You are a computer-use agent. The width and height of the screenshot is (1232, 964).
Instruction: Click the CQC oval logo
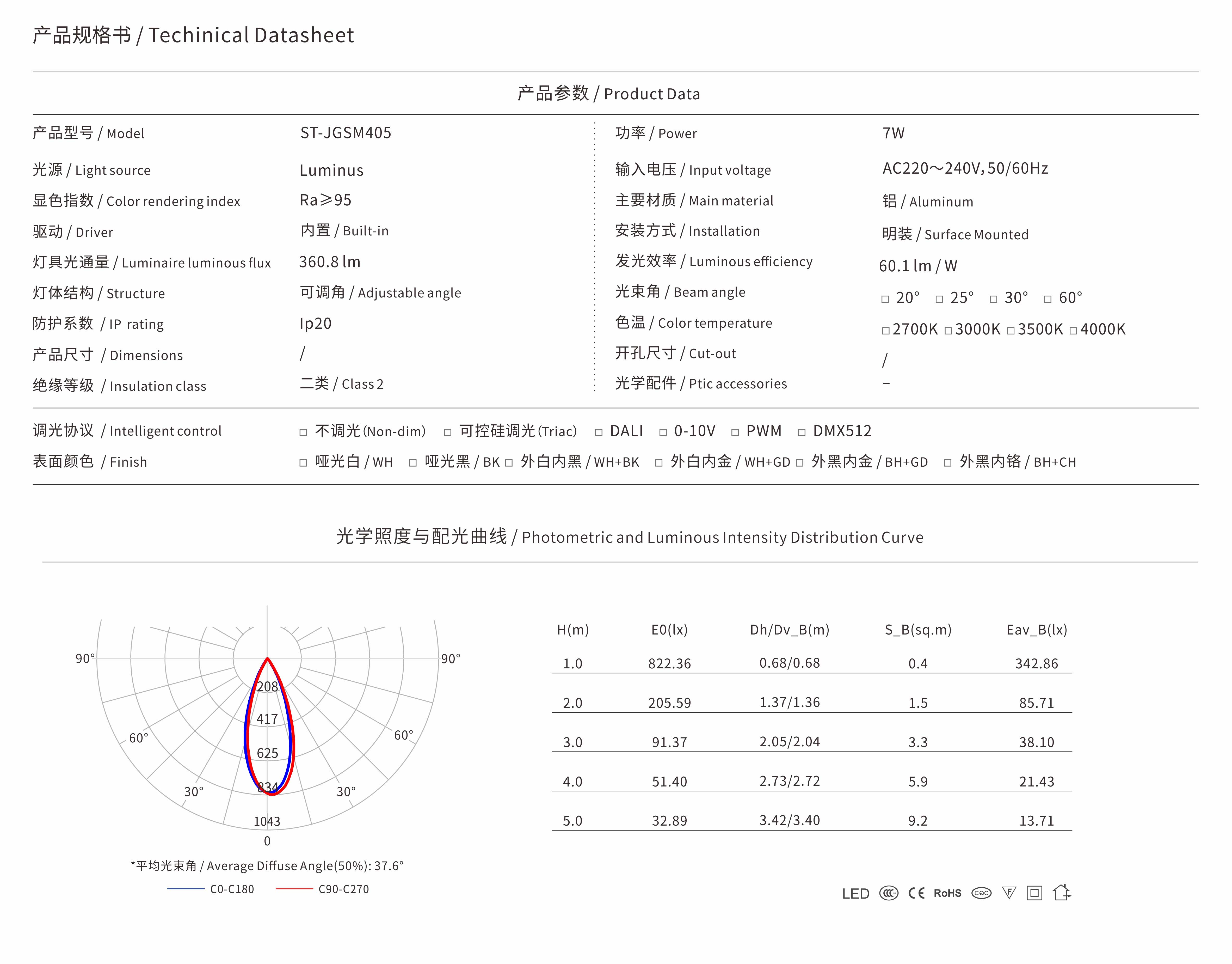[981, 893]
